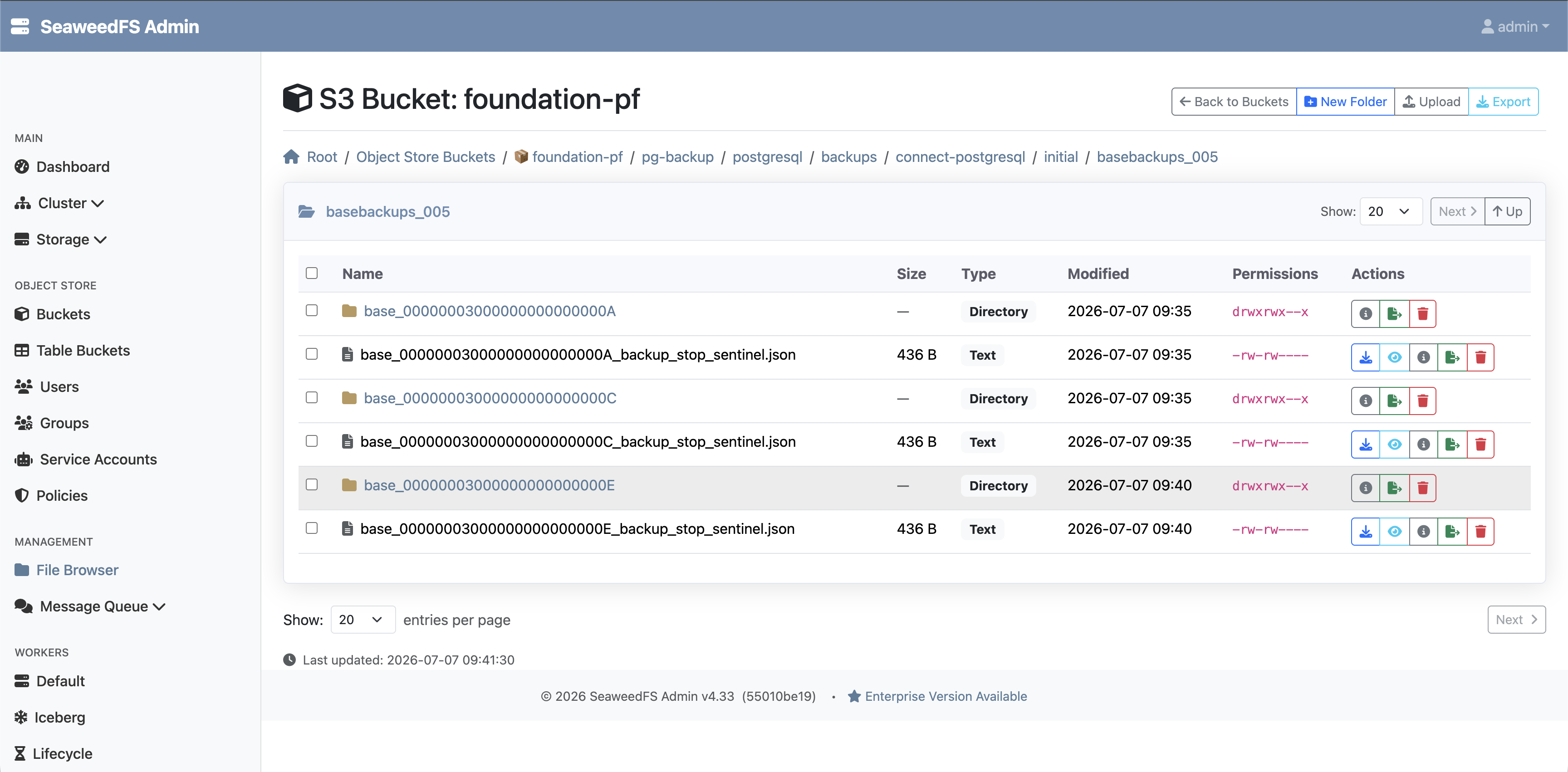The width and height of the screenshot is (1568, 772).
Task: Open File Browser in the sidebar
Action: coord(66,570)
